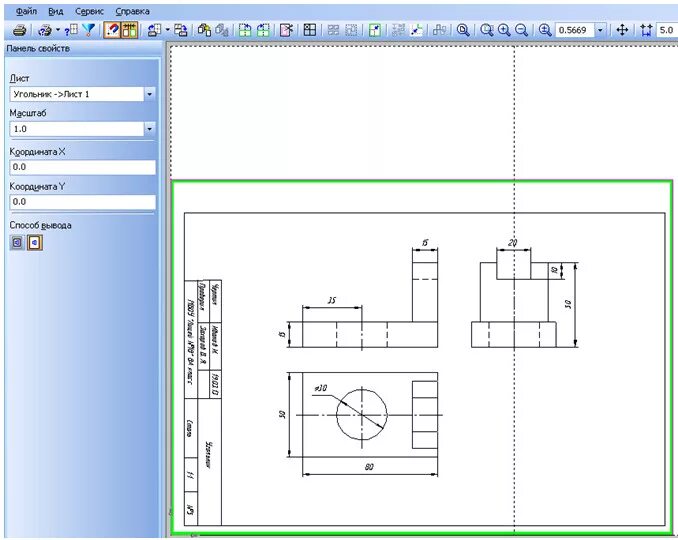Click the Панель свойств panel title
Screen dimensions: 678x540
[38, 48]
